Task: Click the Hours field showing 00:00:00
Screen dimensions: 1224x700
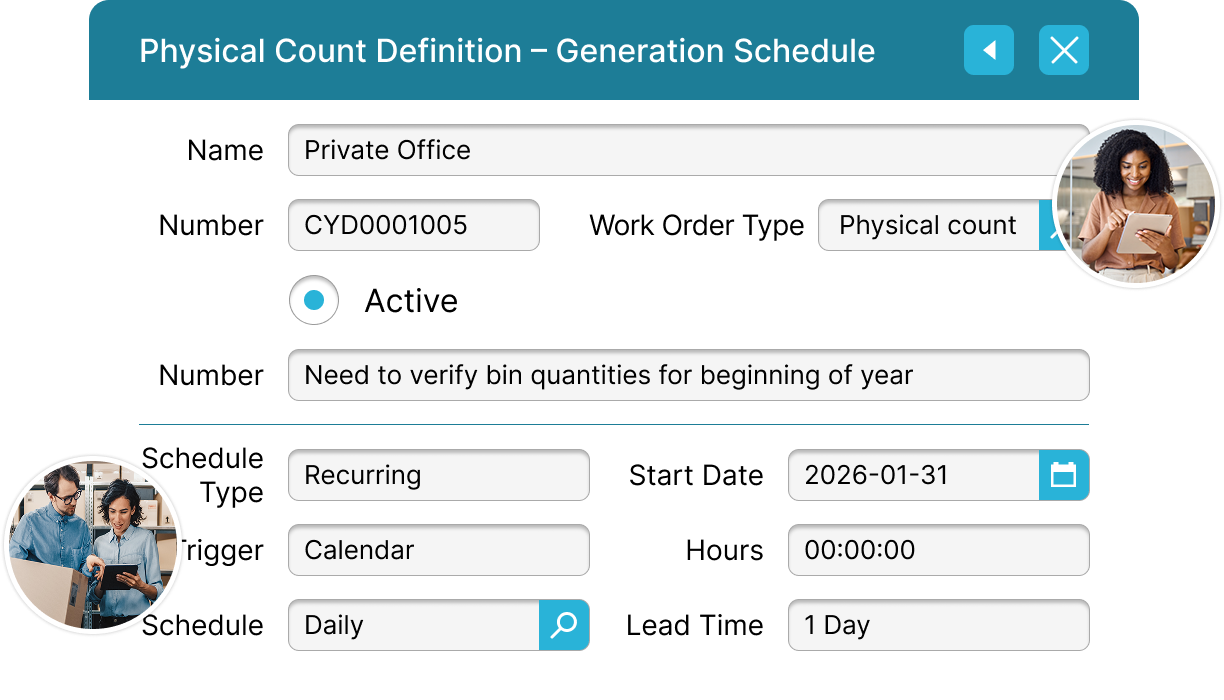Action: [938, 550]
